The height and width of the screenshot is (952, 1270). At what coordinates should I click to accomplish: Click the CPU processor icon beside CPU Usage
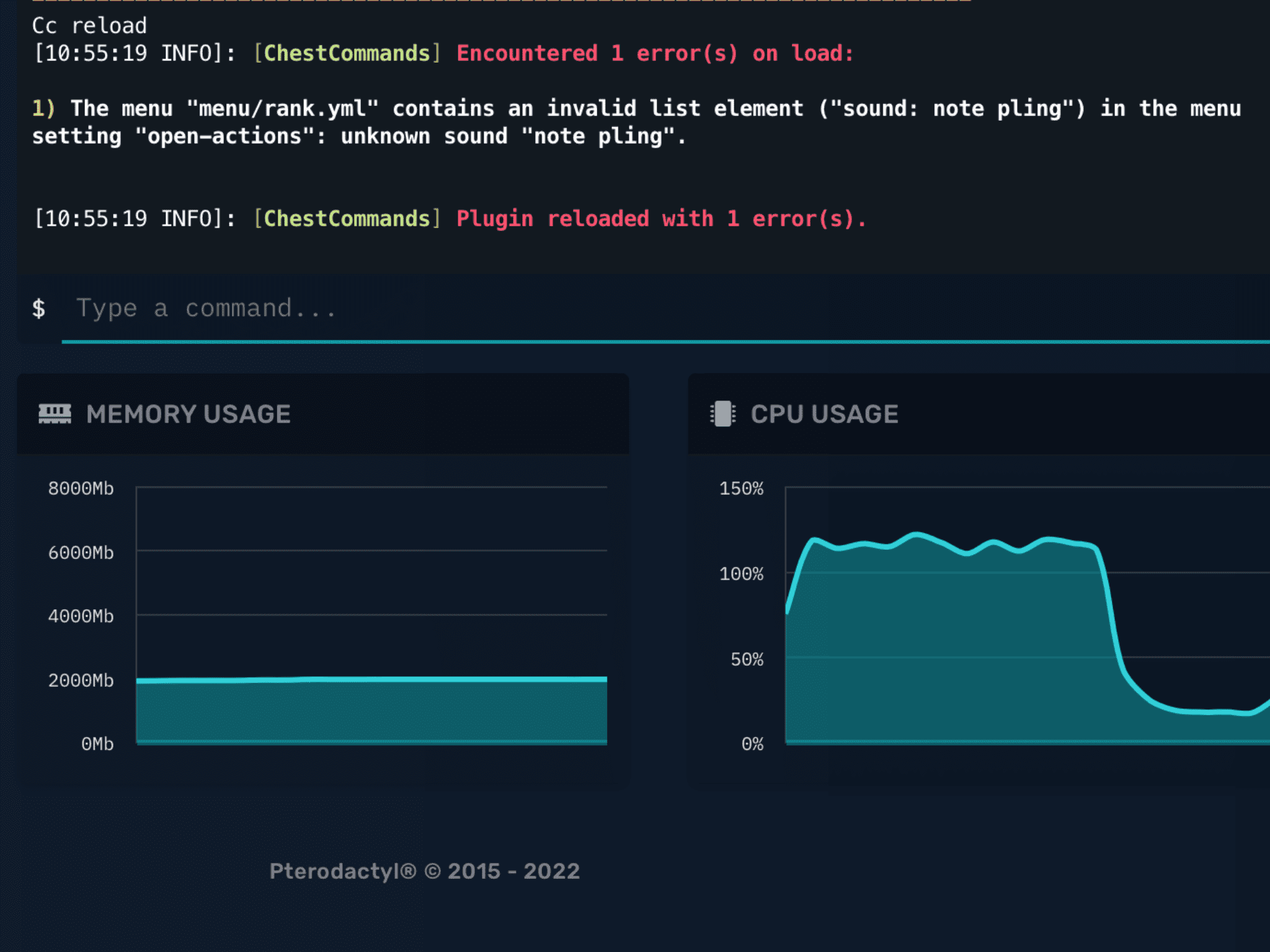(722, 414)
